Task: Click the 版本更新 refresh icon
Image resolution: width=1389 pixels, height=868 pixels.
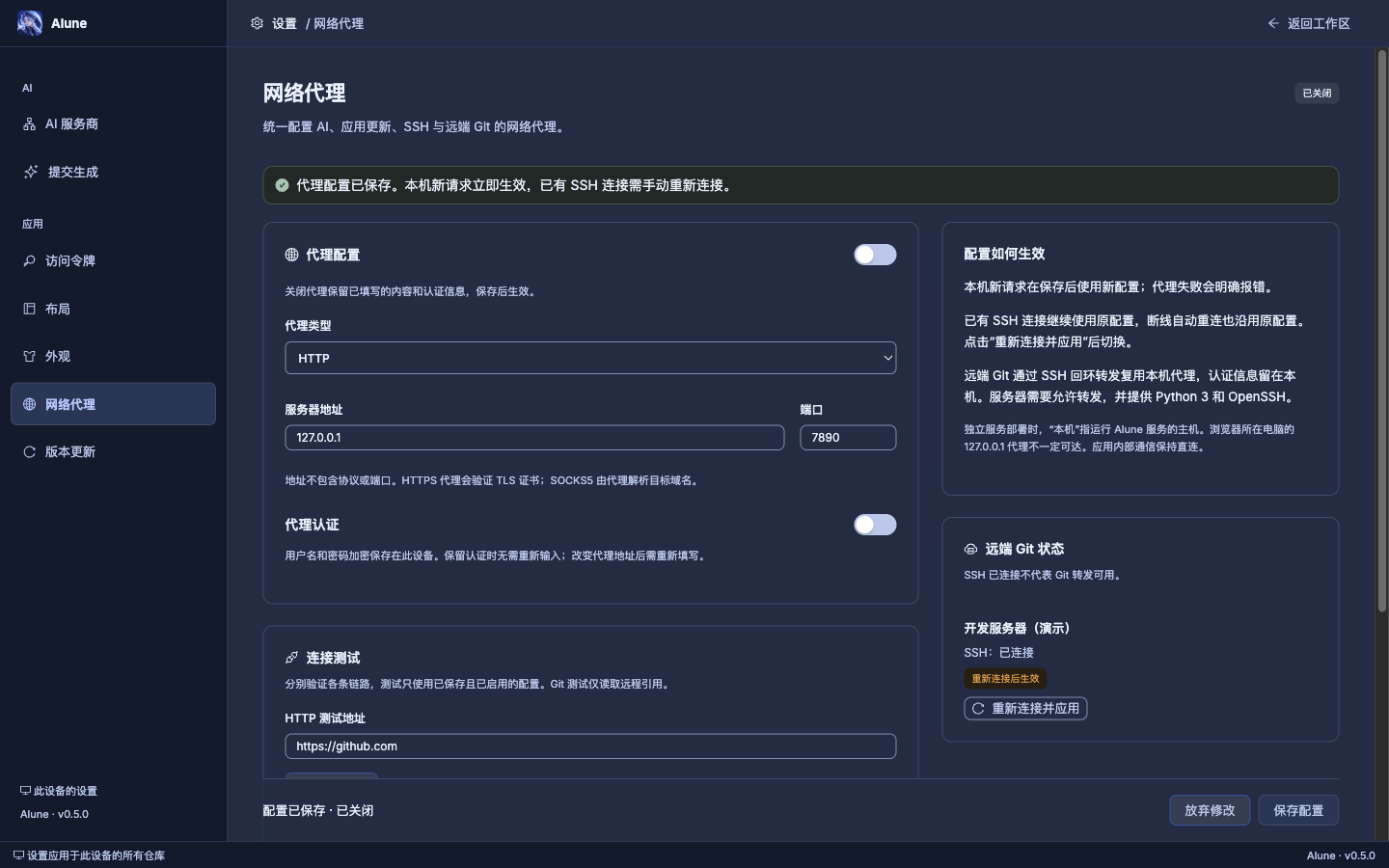Action: point(29,451)
